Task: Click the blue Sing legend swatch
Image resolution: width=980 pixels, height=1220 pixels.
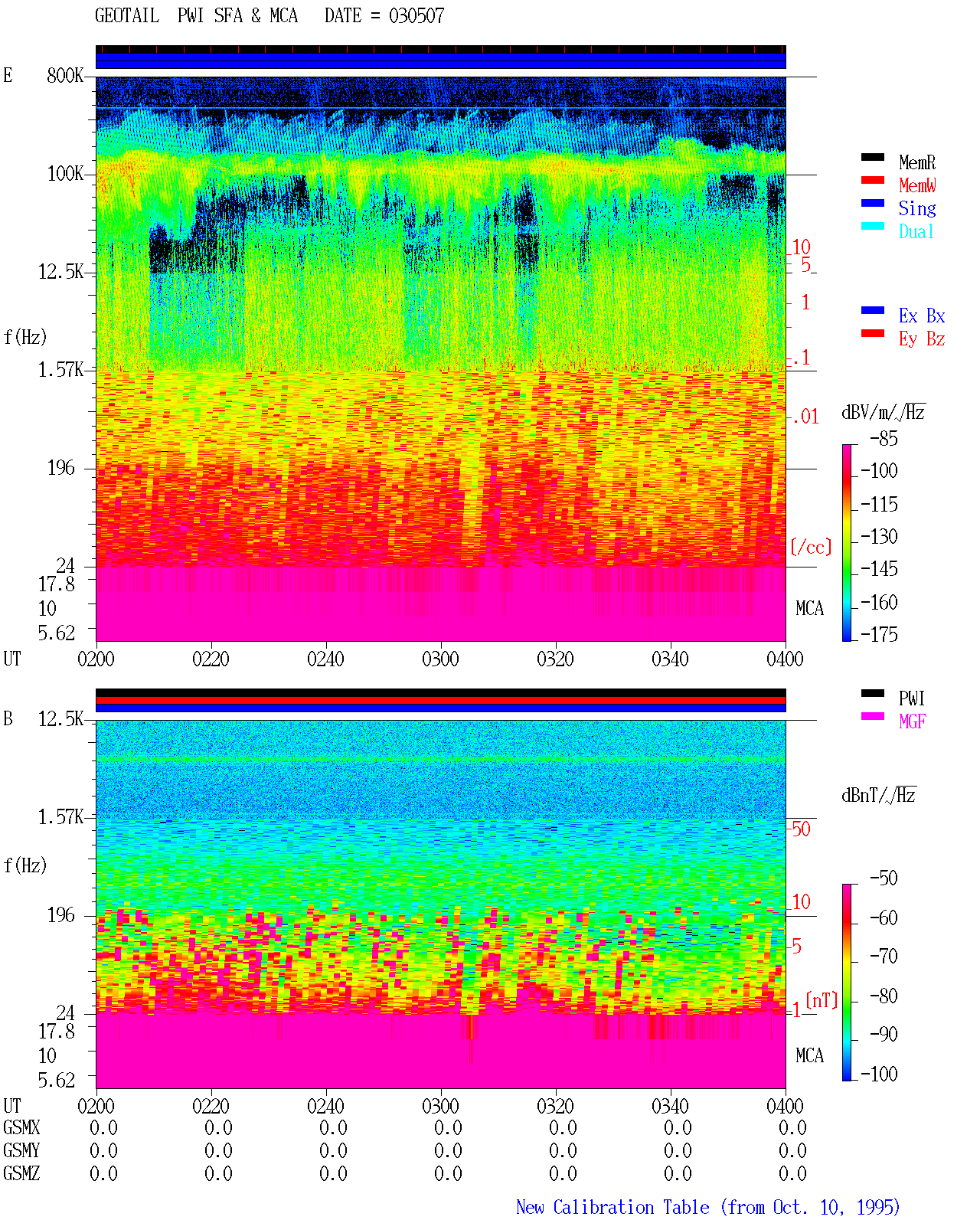Action: (x=872, y=203)
